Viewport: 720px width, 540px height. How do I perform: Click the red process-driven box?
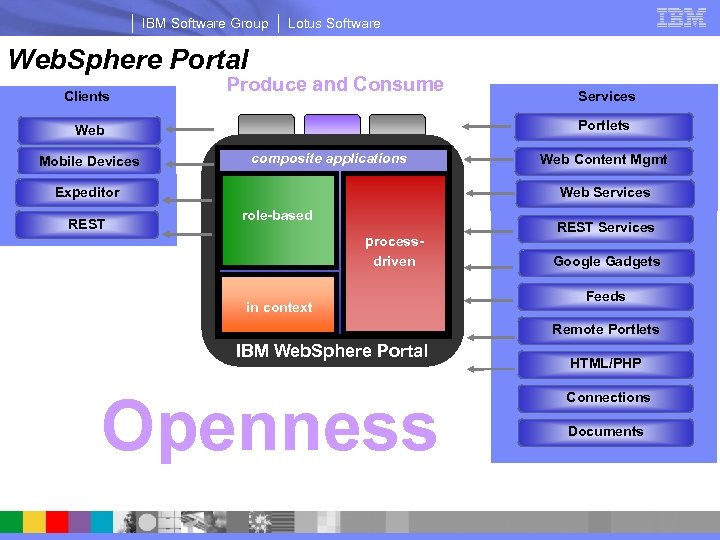pyautogui.click(x=395, y=253)
